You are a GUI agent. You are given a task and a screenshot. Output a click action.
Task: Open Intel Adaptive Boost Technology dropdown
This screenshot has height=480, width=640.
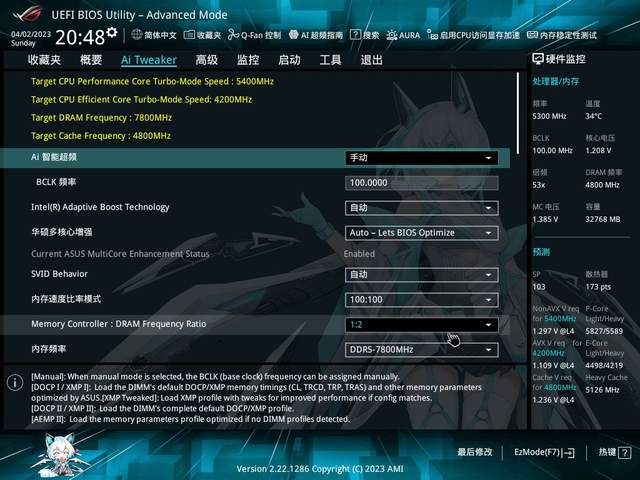click(422, 208)
